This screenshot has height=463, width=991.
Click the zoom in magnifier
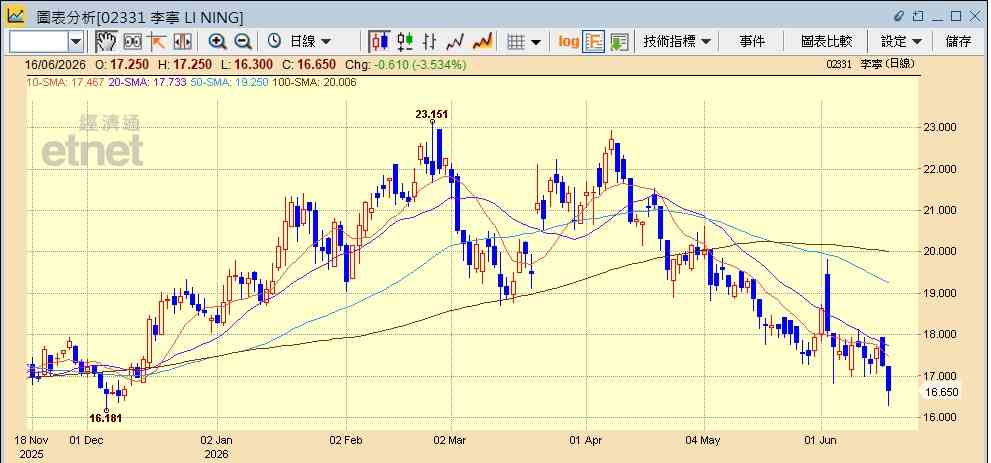[218, 42]
